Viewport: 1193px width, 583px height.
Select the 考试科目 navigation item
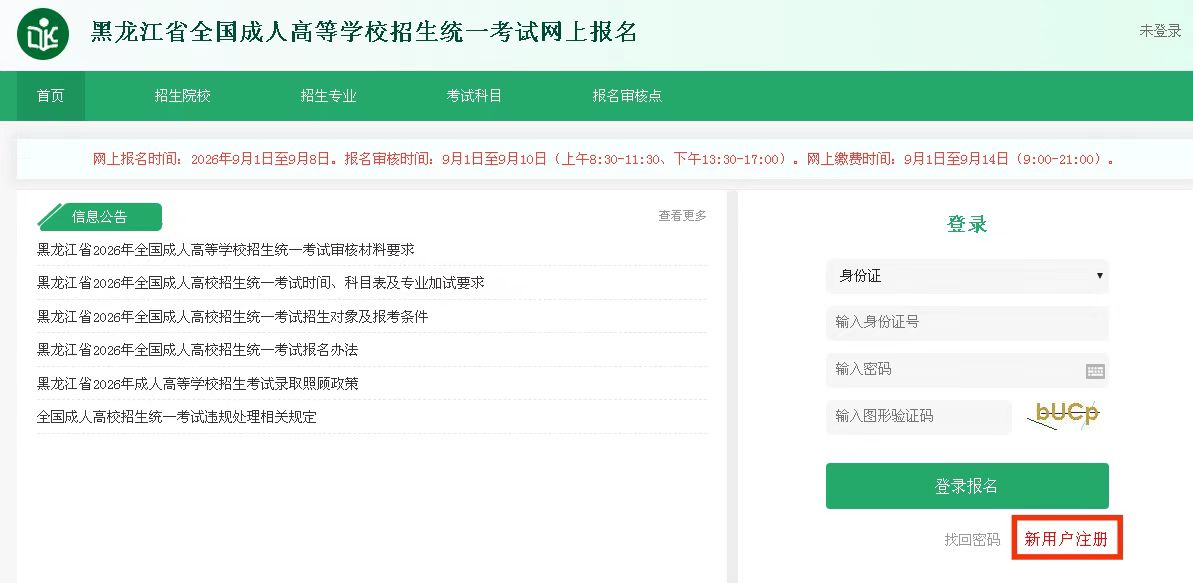(474, 96)
